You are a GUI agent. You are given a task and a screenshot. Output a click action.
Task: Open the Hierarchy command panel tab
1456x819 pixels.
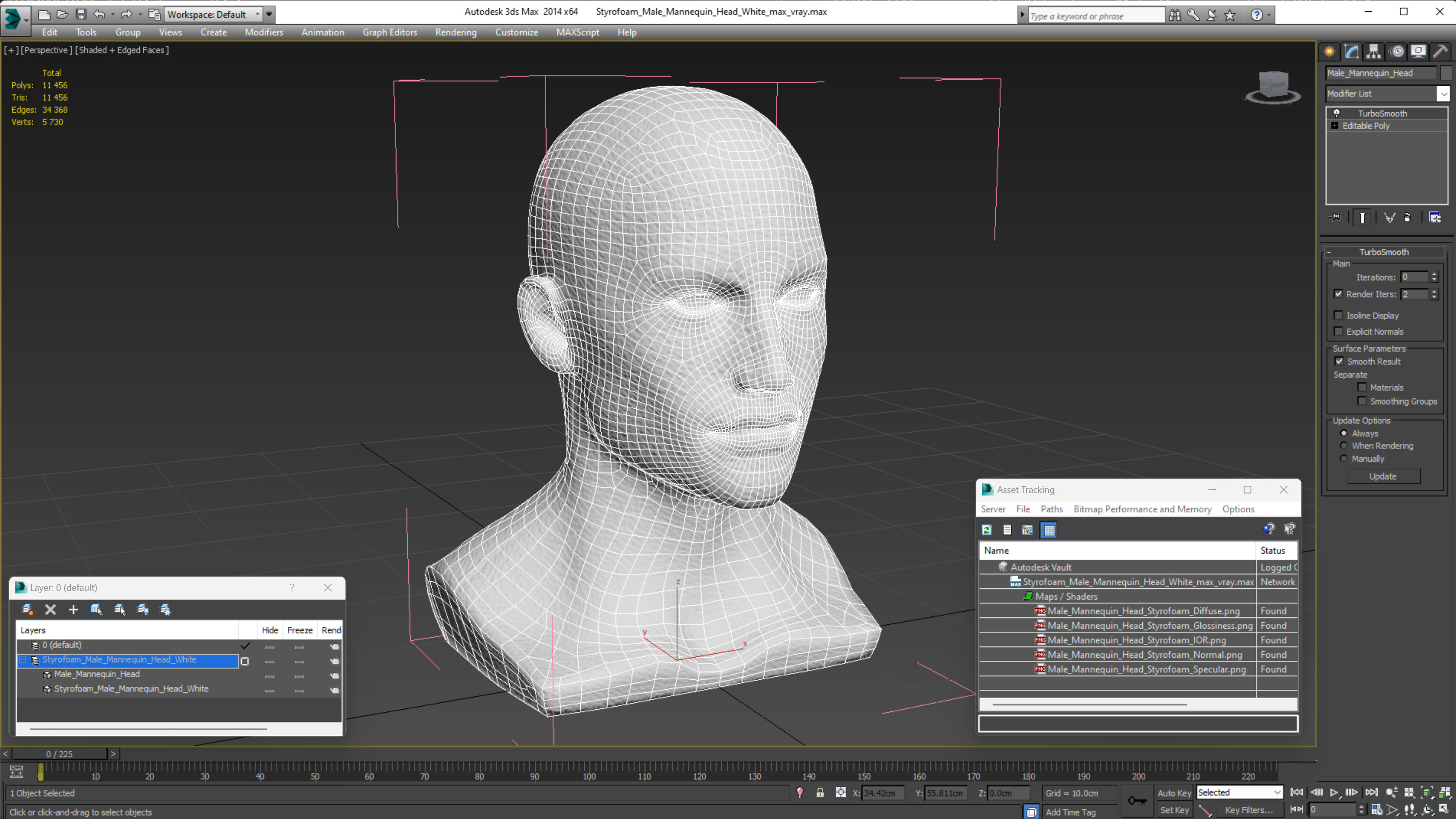1373,52
